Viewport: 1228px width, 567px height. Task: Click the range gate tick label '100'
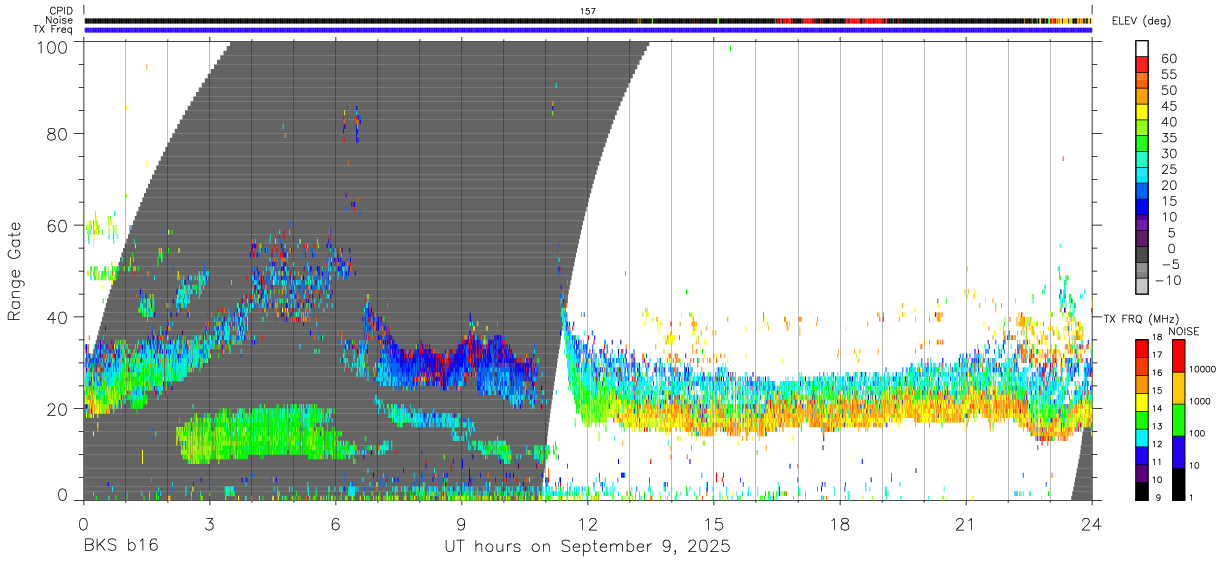pyautogui.click(x=52, y=46)
